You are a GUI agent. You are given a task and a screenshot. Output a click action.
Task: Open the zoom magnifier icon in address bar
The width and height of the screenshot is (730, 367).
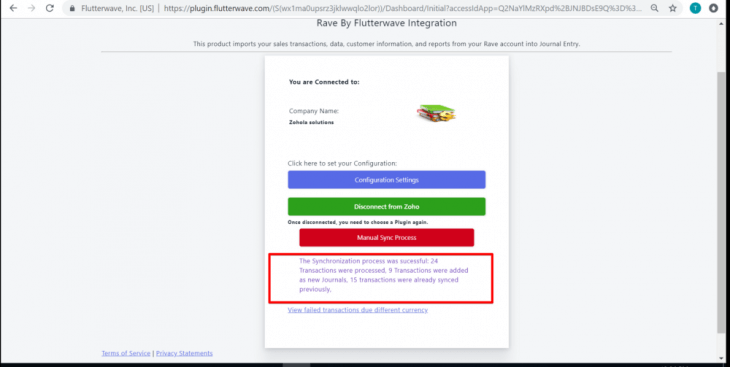[x=654, y=8]
